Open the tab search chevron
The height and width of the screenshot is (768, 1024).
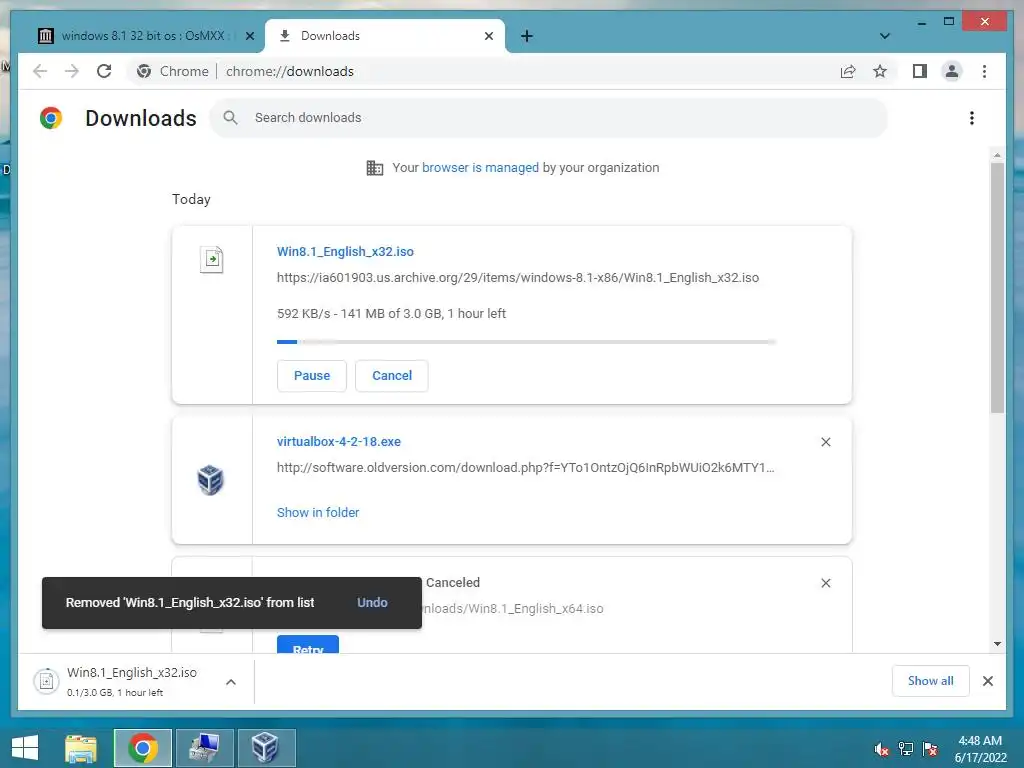tap(885, 36)
